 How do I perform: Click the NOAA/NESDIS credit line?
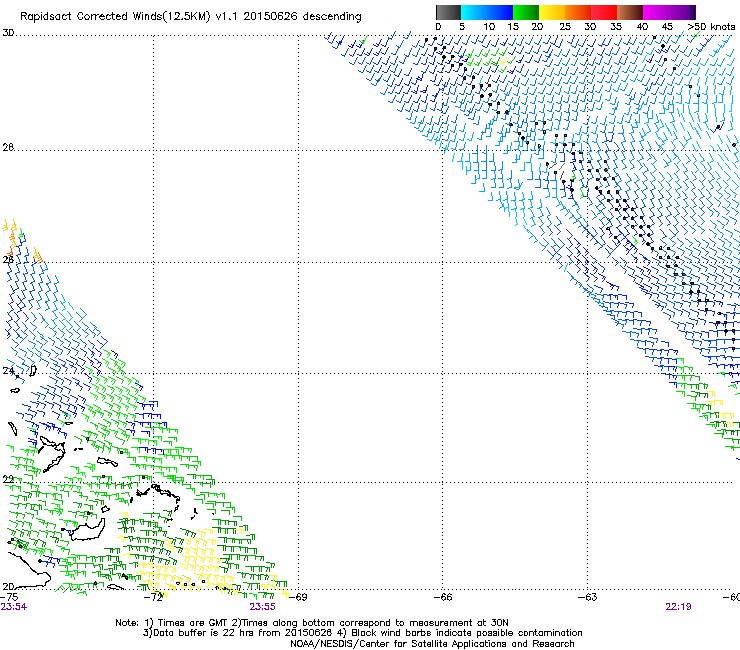(x=432, y=644)
